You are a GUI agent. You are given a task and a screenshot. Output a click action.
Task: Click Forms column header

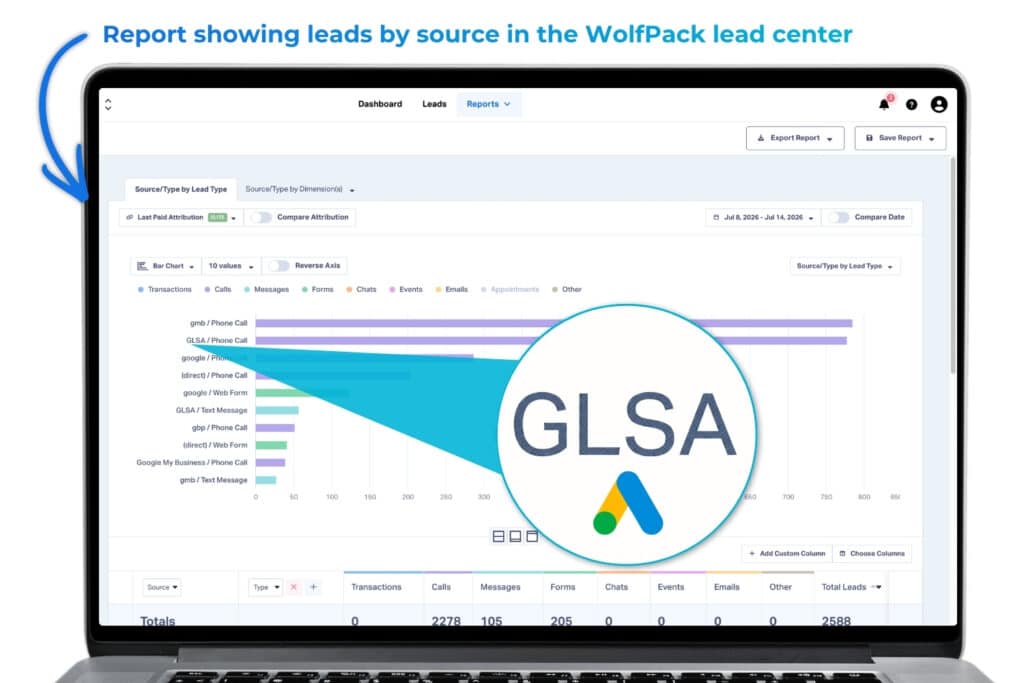pyautogui.click(x=562, y=587)
